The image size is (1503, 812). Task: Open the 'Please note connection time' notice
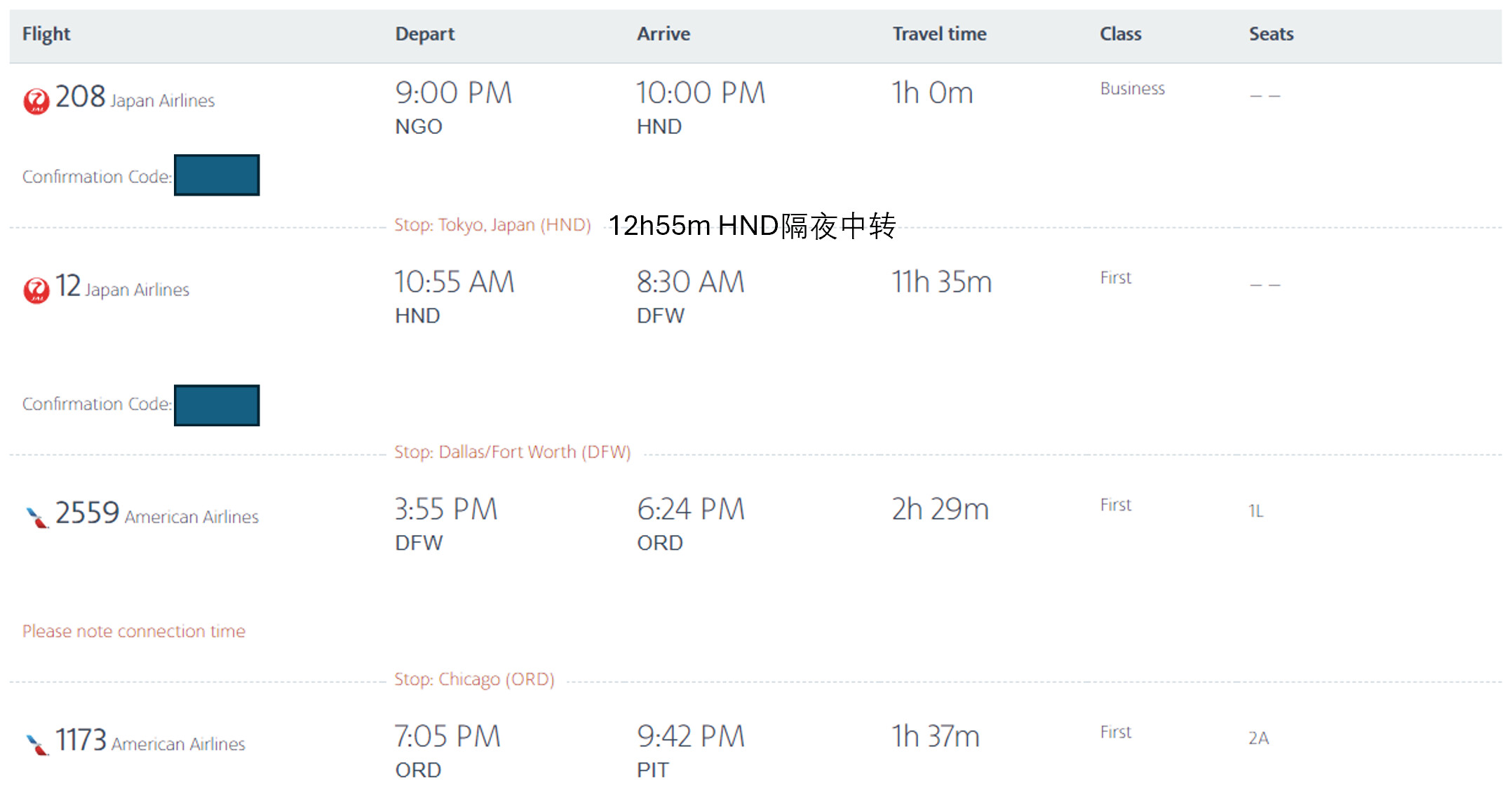(134, 631)
